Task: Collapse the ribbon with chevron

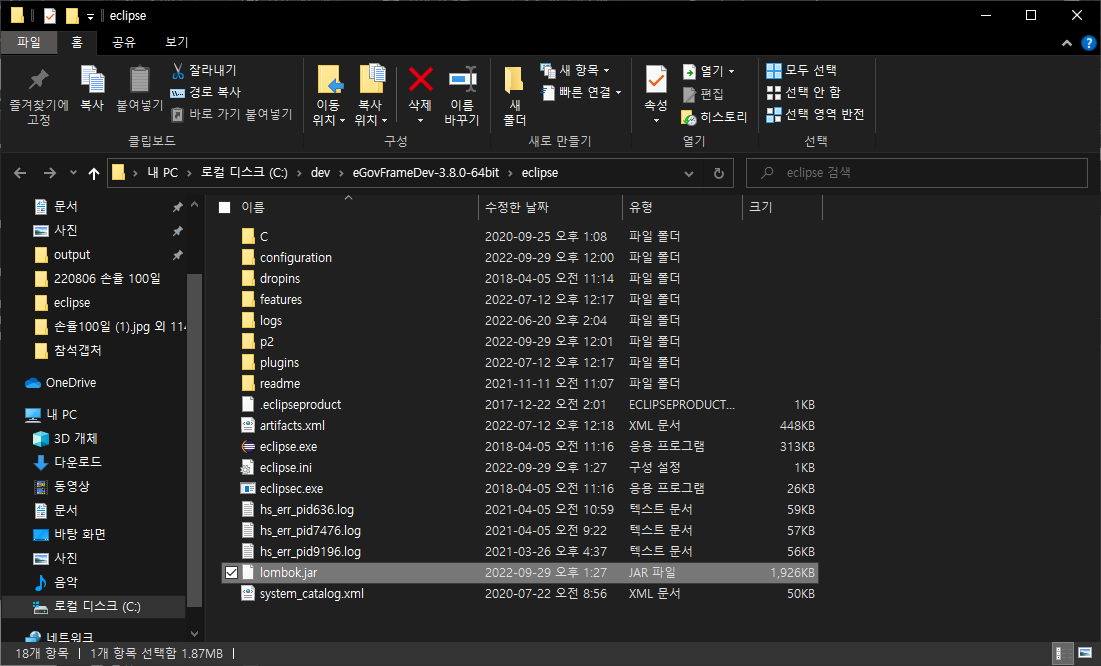Action: 1067,43
